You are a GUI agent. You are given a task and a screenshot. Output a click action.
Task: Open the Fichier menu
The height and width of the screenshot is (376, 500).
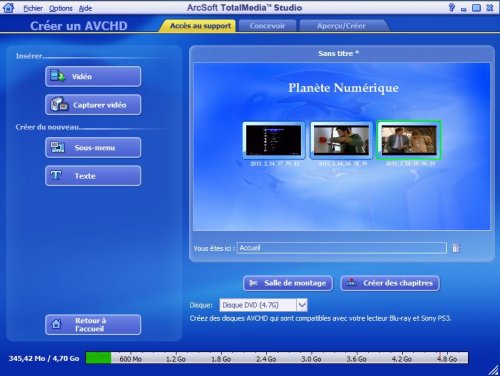33,8
